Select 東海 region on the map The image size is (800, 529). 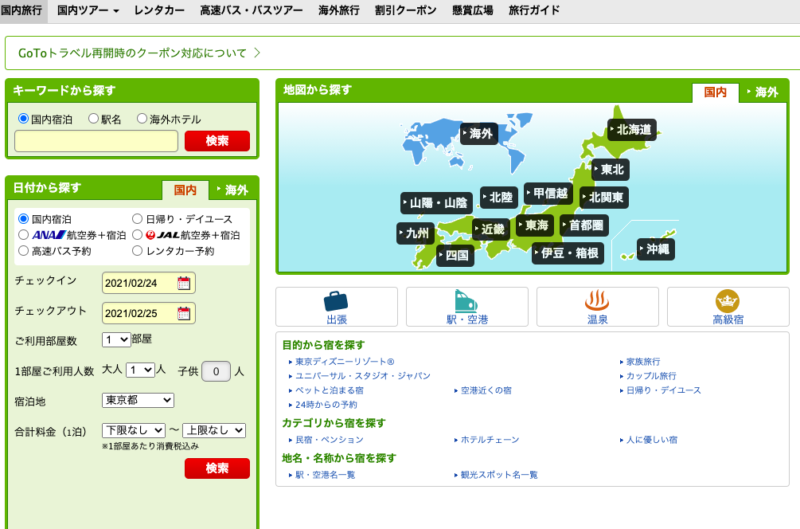[535, 225]
